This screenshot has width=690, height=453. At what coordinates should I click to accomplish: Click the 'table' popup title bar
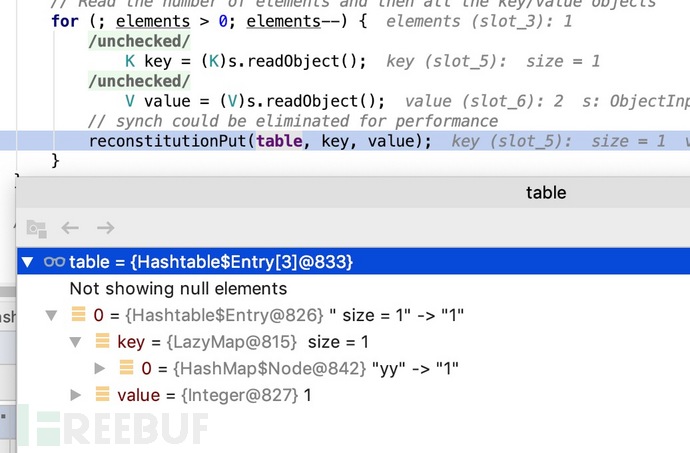(545, 192)
